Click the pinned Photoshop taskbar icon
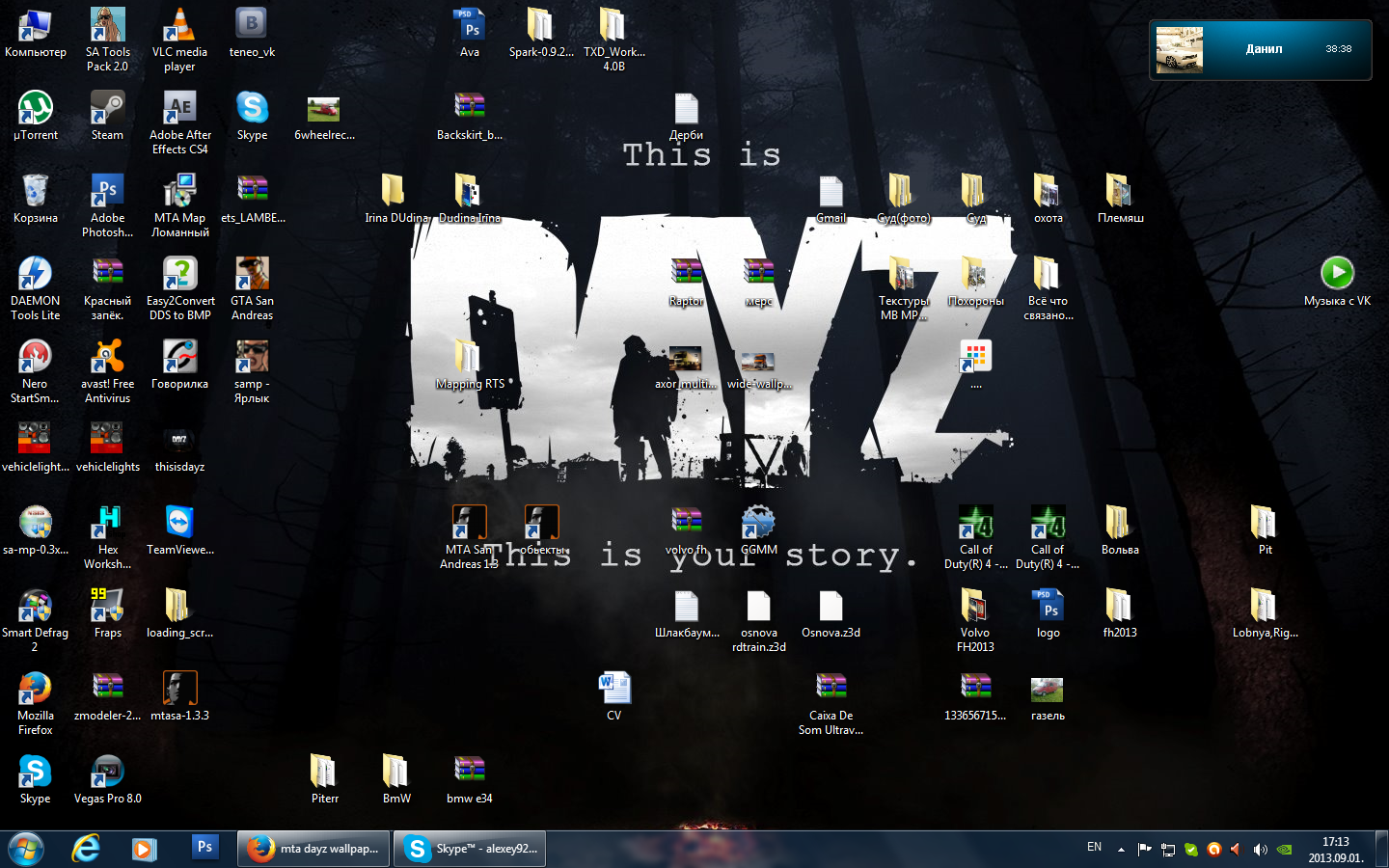Screen dimensions: 1389x868 [x=204, y=849]
